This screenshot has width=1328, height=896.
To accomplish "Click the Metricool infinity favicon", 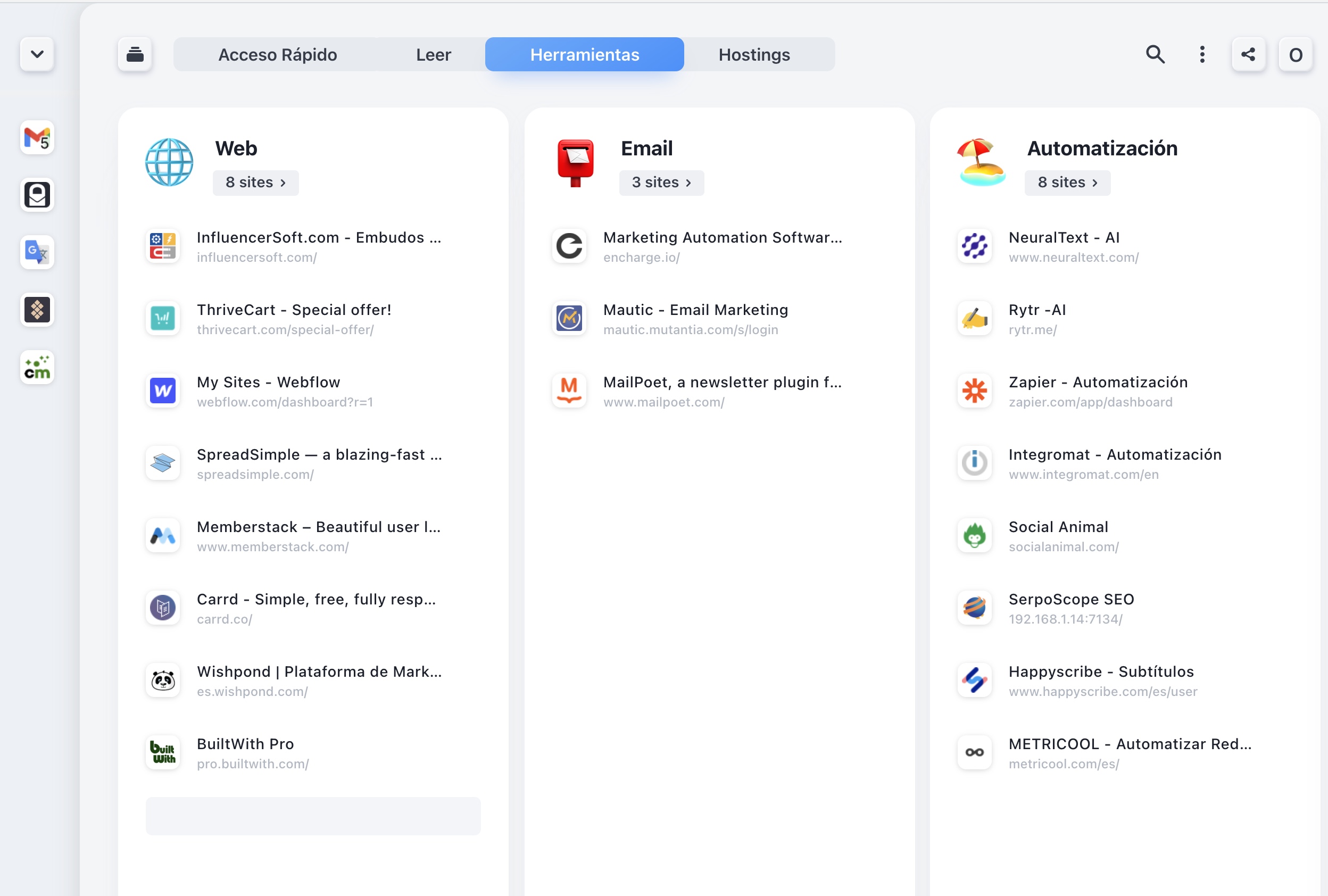I will pos(975,752).
